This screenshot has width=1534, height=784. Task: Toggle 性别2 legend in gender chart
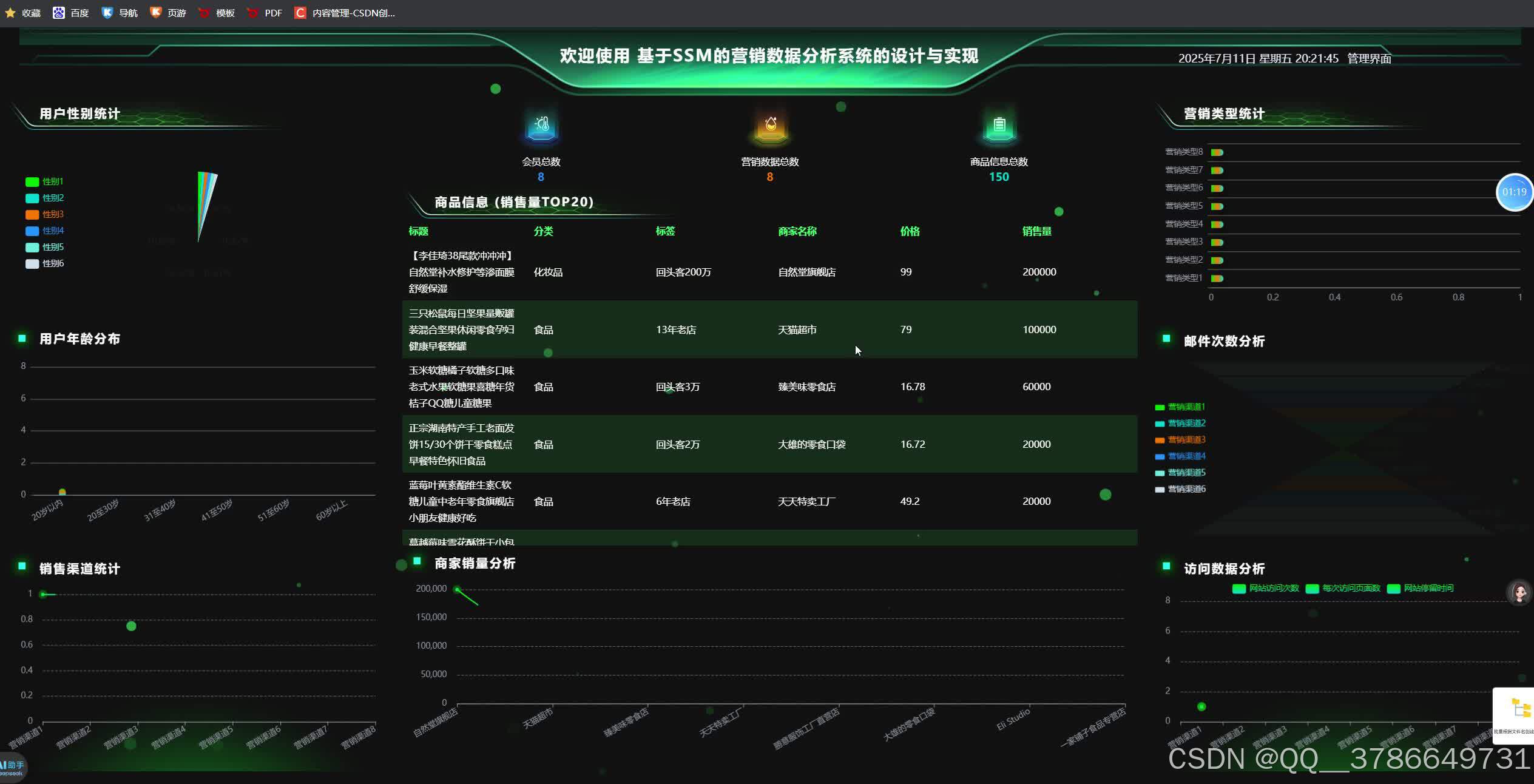(44, 198)
